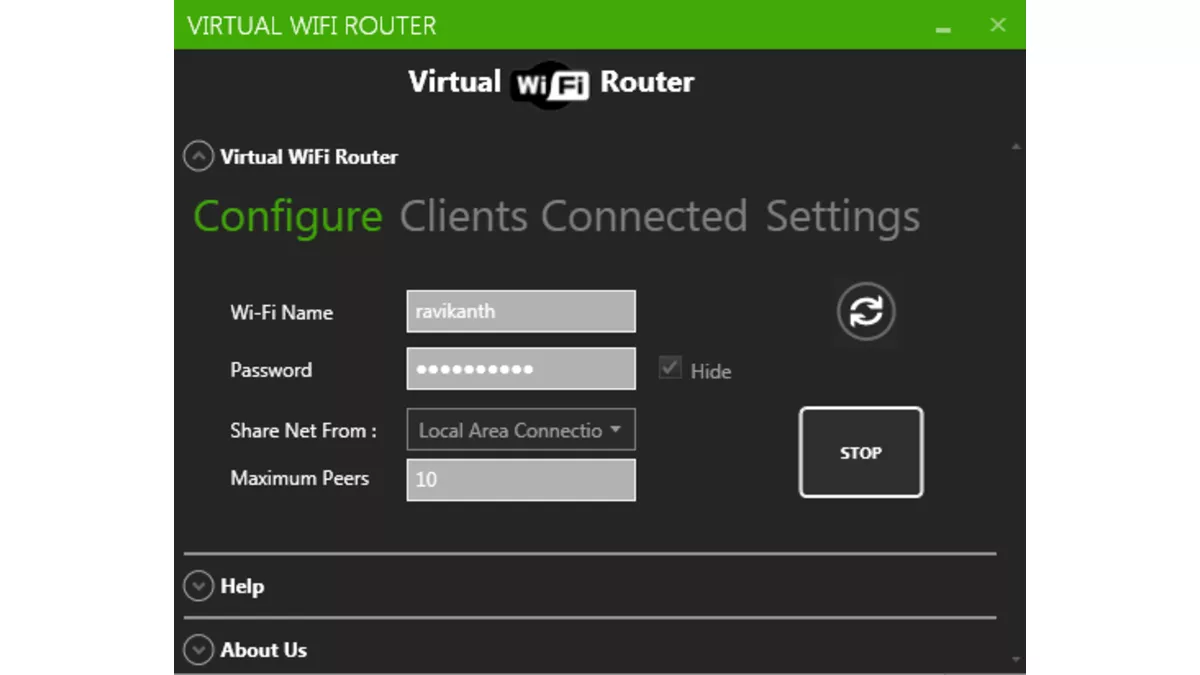The height and width of the screenshot is (675, 1200).
Task: Open the Settings tab
Action: click(x=844, y=215)
